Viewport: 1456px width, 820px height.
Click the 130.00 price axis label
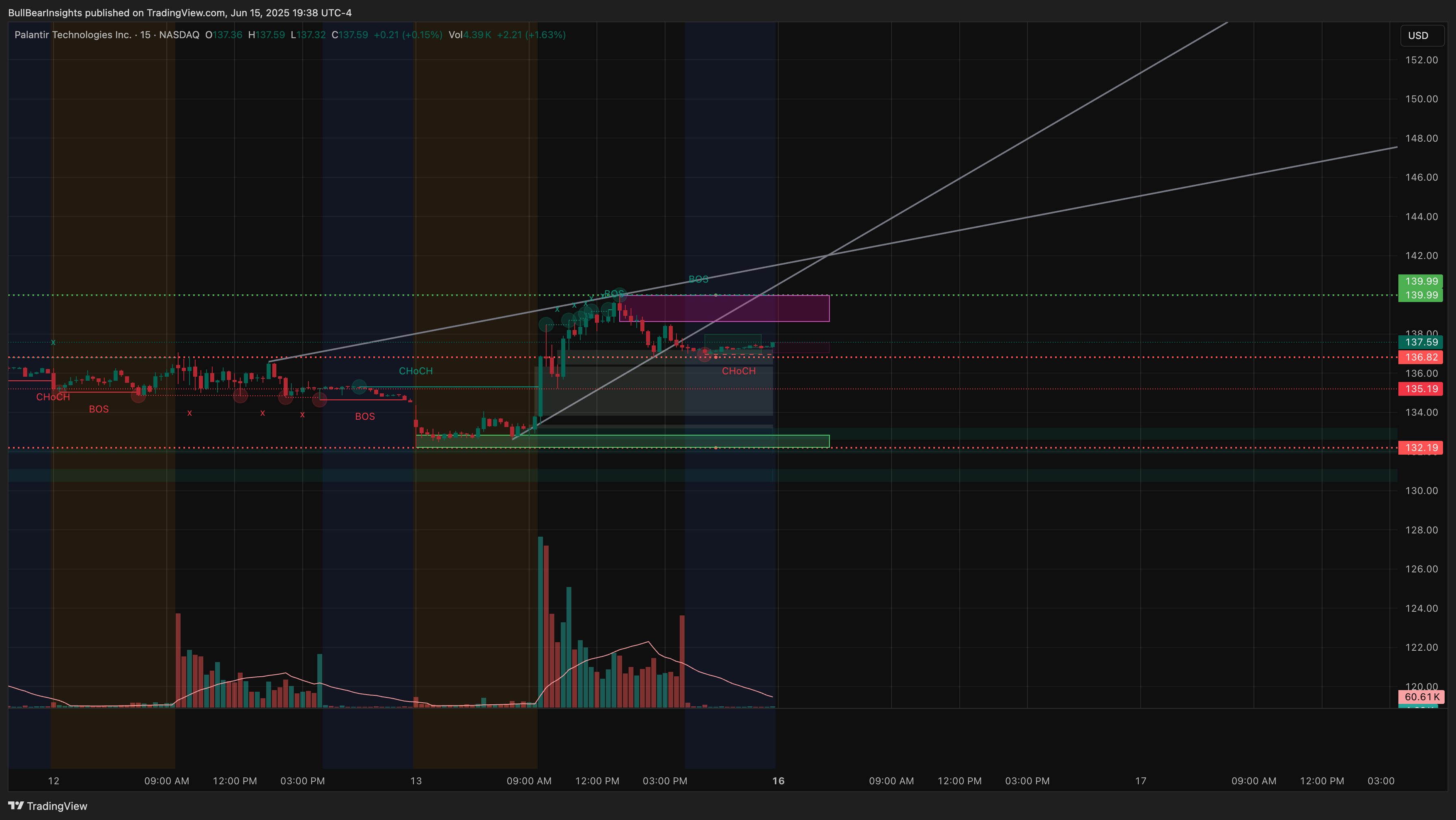click(x=1422, y=491)
